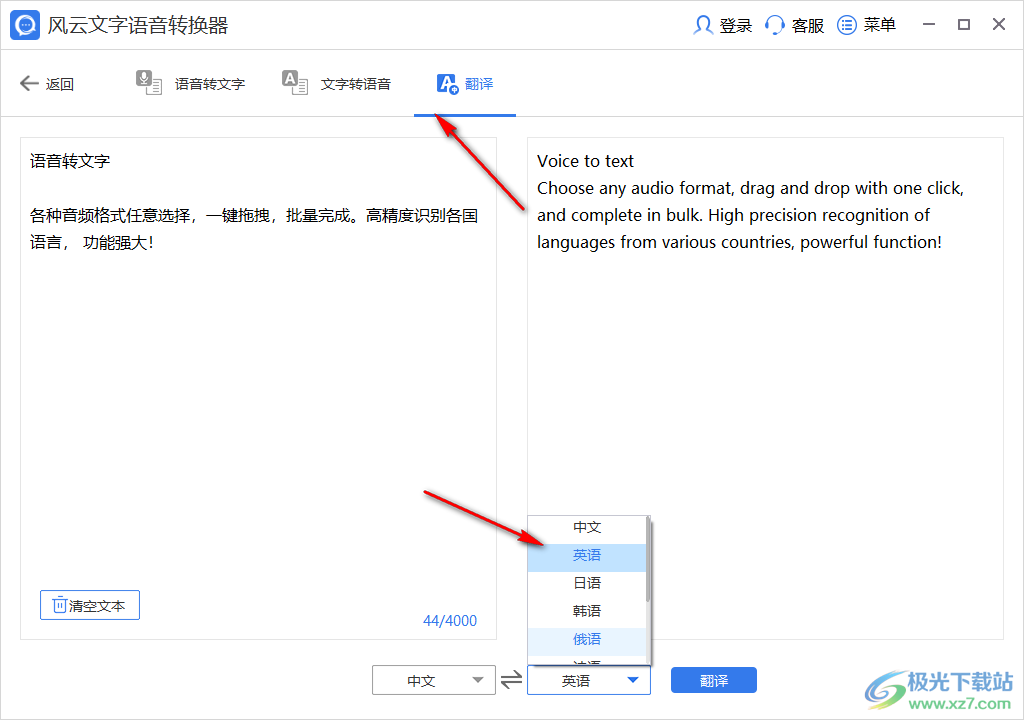Switch to 语音转文字 tab
Image resolution: width=1024 pixels, height=720 pixels.
(191, 84)
